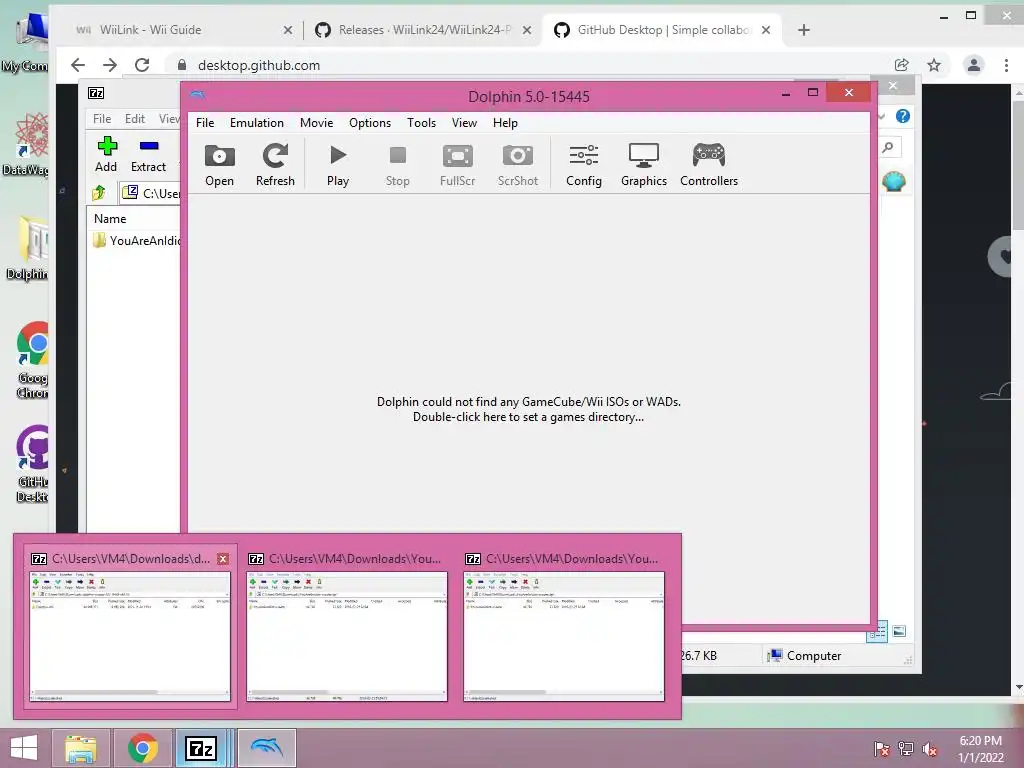This screenshot has height=768, width=1024.
Task: Open a new Chrome tab
Action: click(804, 30)
